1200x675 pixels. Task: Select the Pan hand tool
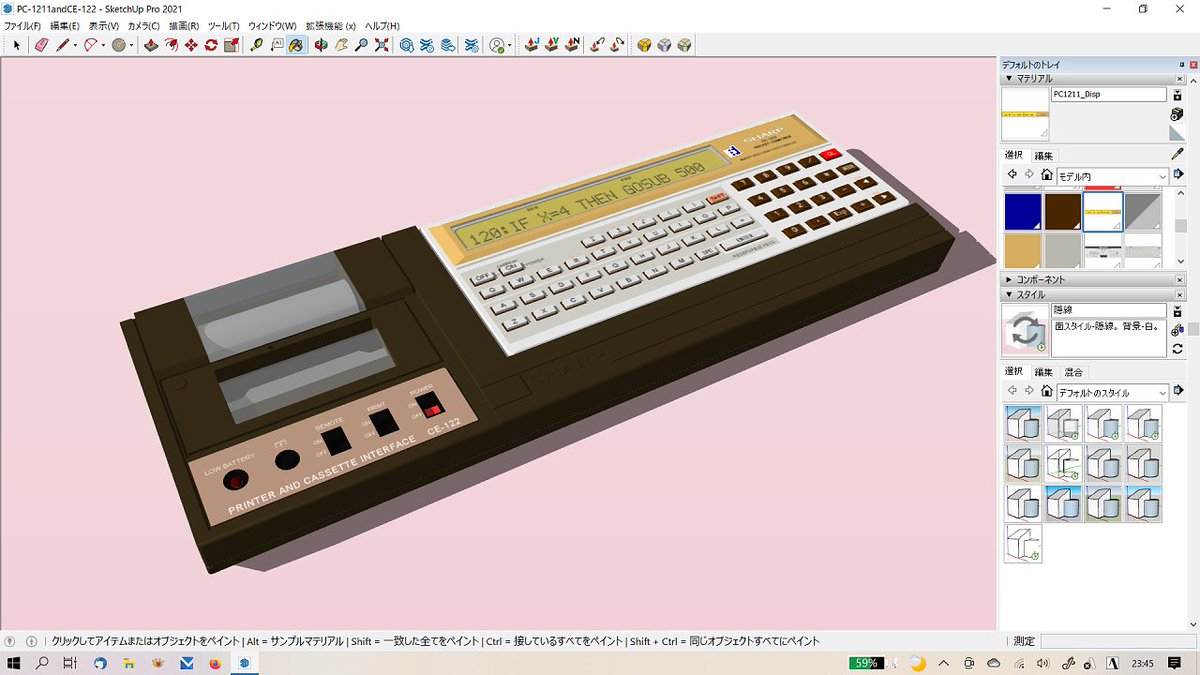[341, 45]
